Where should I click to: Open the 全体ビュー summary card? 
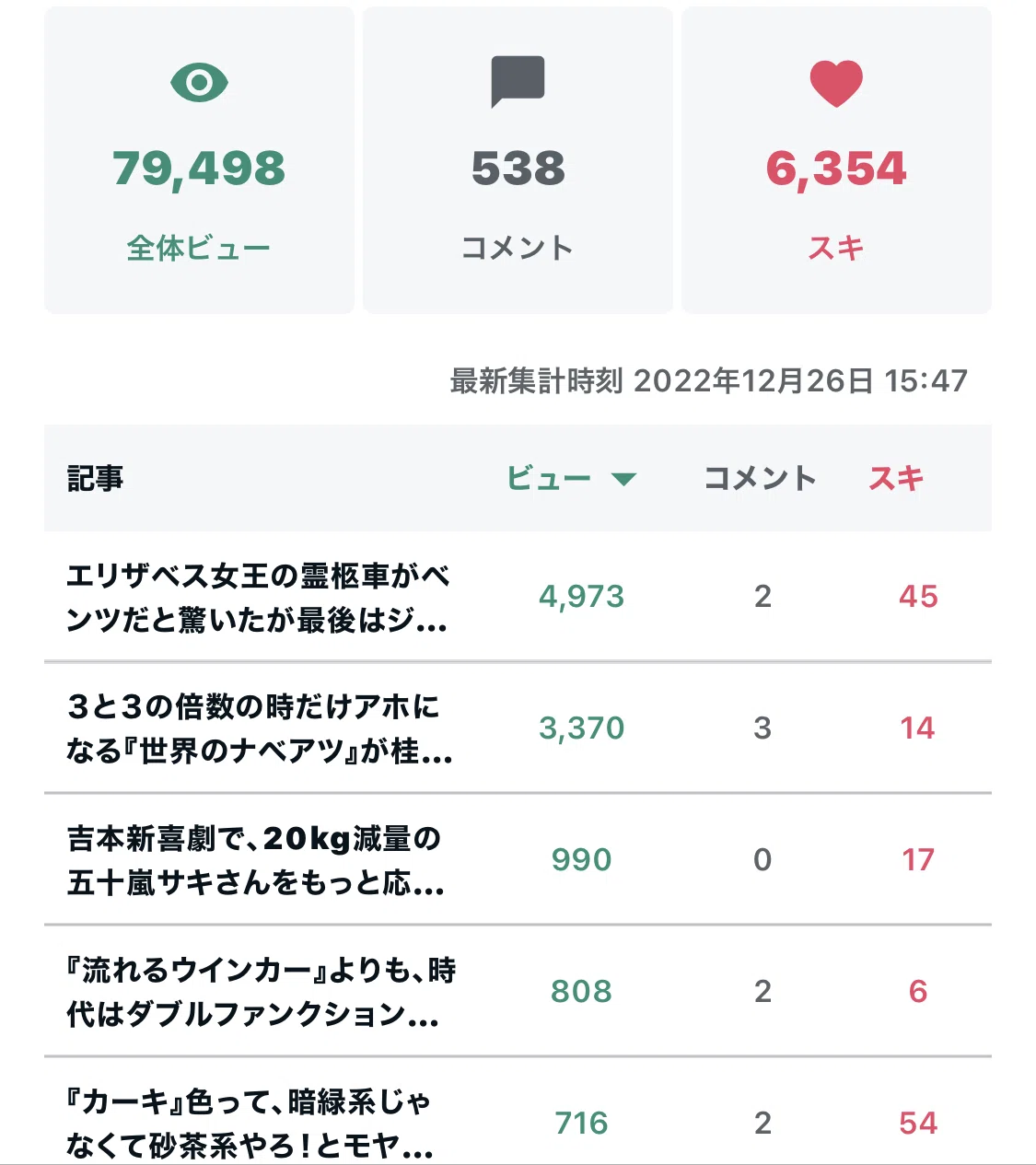pyautogui.click(x=199, y=160)
